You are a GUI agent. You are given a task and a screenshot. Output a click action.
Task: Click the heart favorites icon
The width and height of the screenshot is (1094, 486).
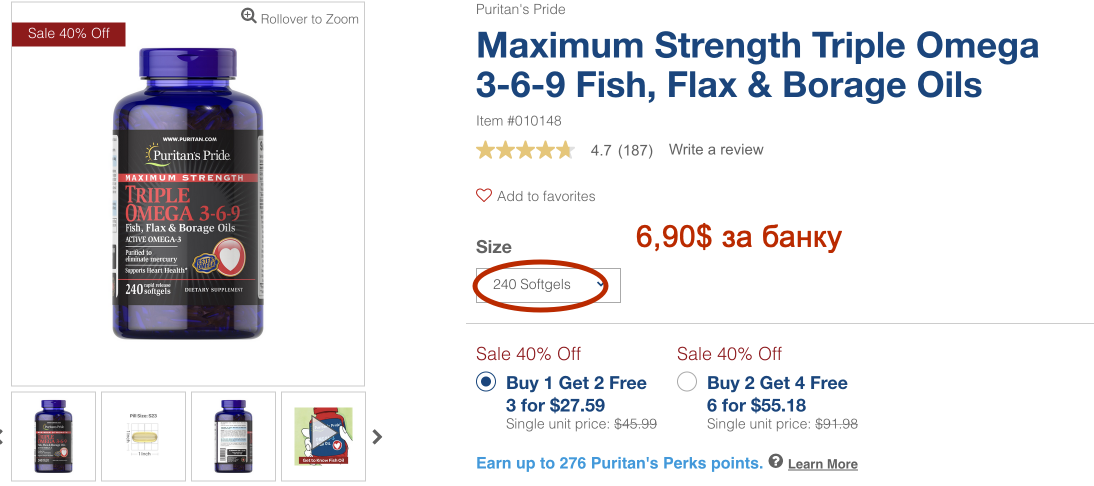click(484, 195)
